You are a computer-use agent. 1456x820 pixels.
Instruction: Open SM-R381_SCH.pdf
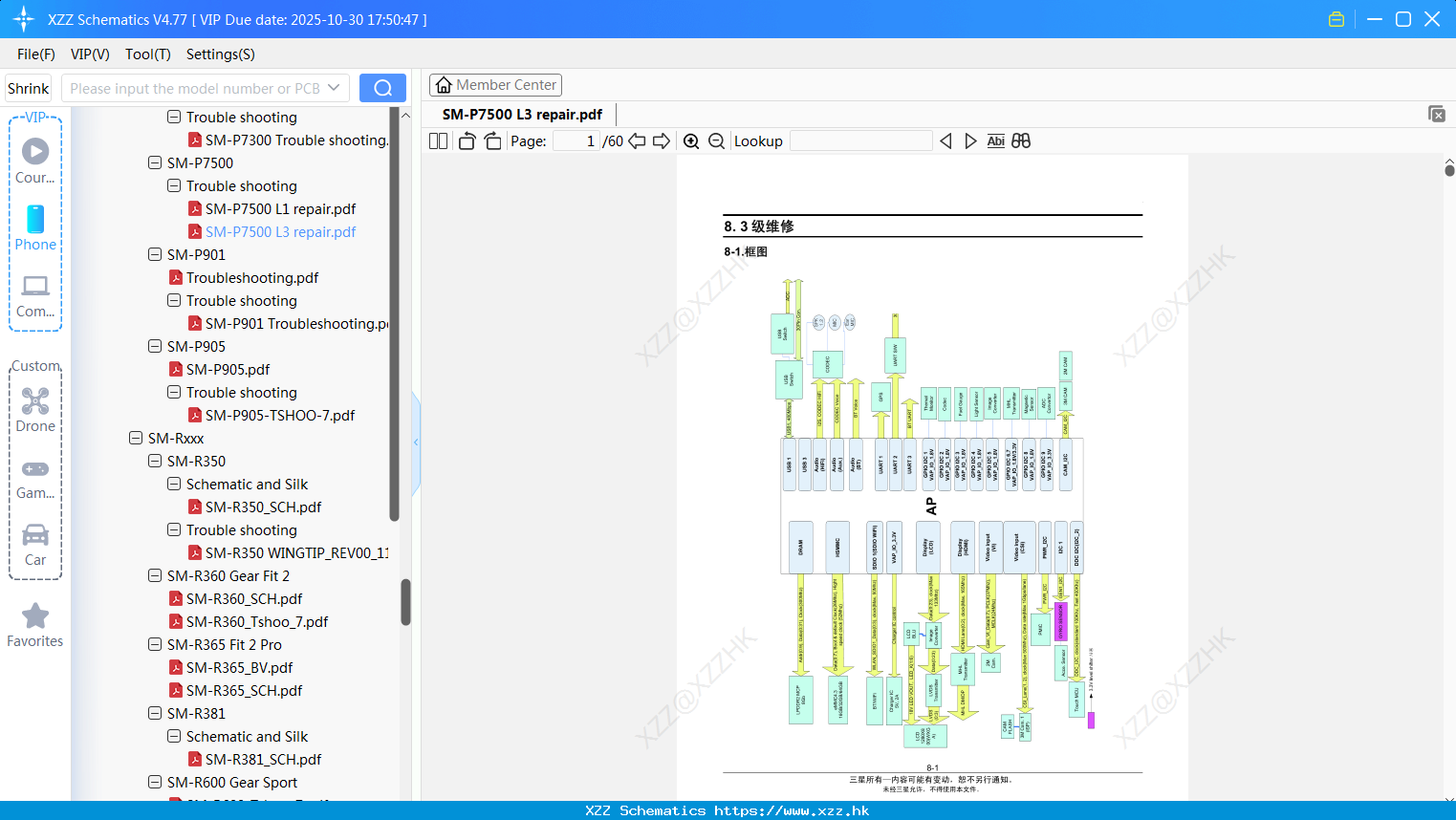coord(263,759)
